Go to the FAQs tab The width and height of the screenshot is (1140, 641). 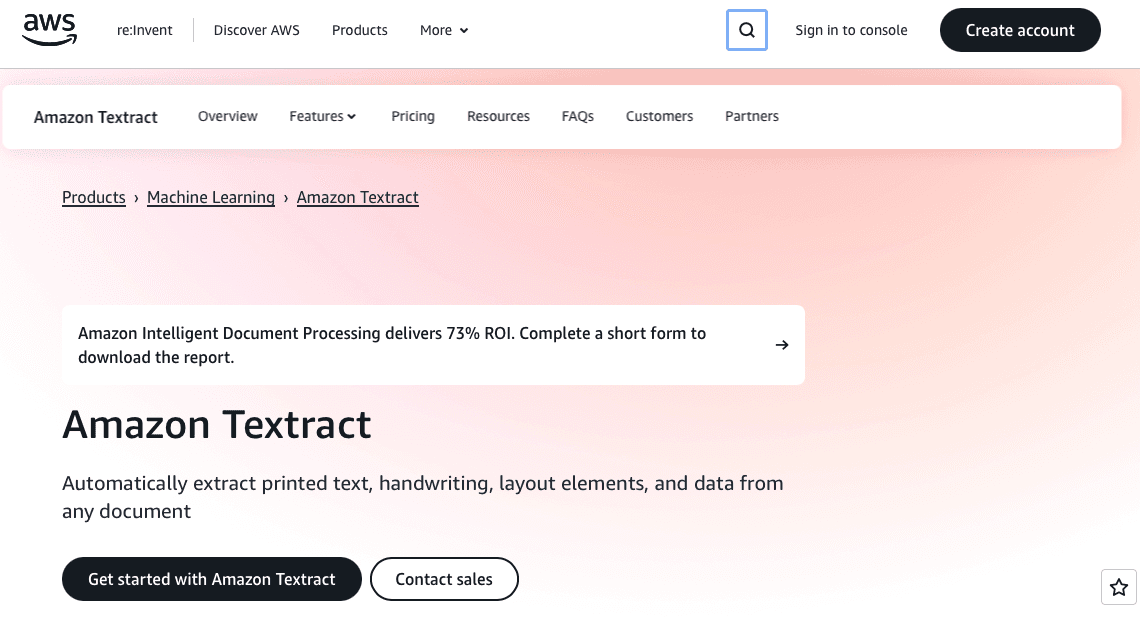click(x=578, y=116)
